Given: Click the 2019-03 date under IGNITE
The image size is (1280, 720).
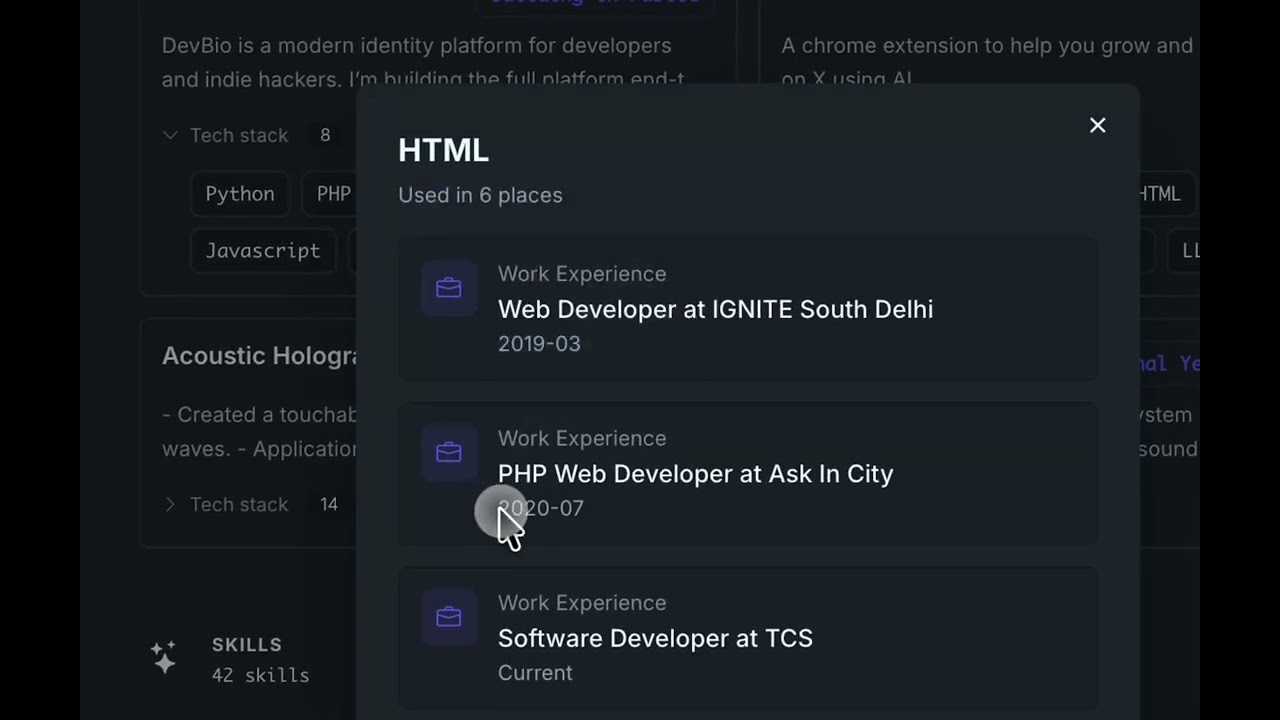Looking at the screenshot, I should [x=539, y=344].
